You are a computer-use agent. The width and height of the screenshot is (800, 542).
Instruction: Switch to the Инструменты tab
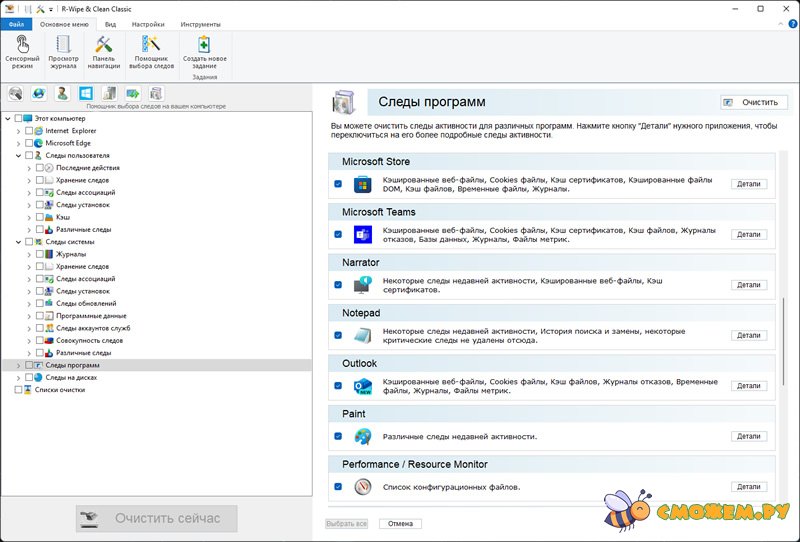pyautogui.click(x=201, y=23)
